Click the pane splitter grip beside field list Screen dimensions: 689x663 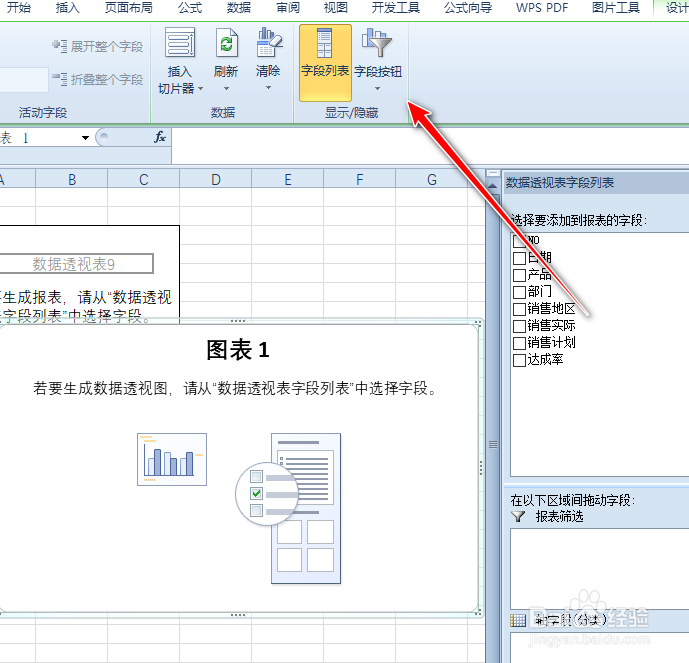pos(493,445)
